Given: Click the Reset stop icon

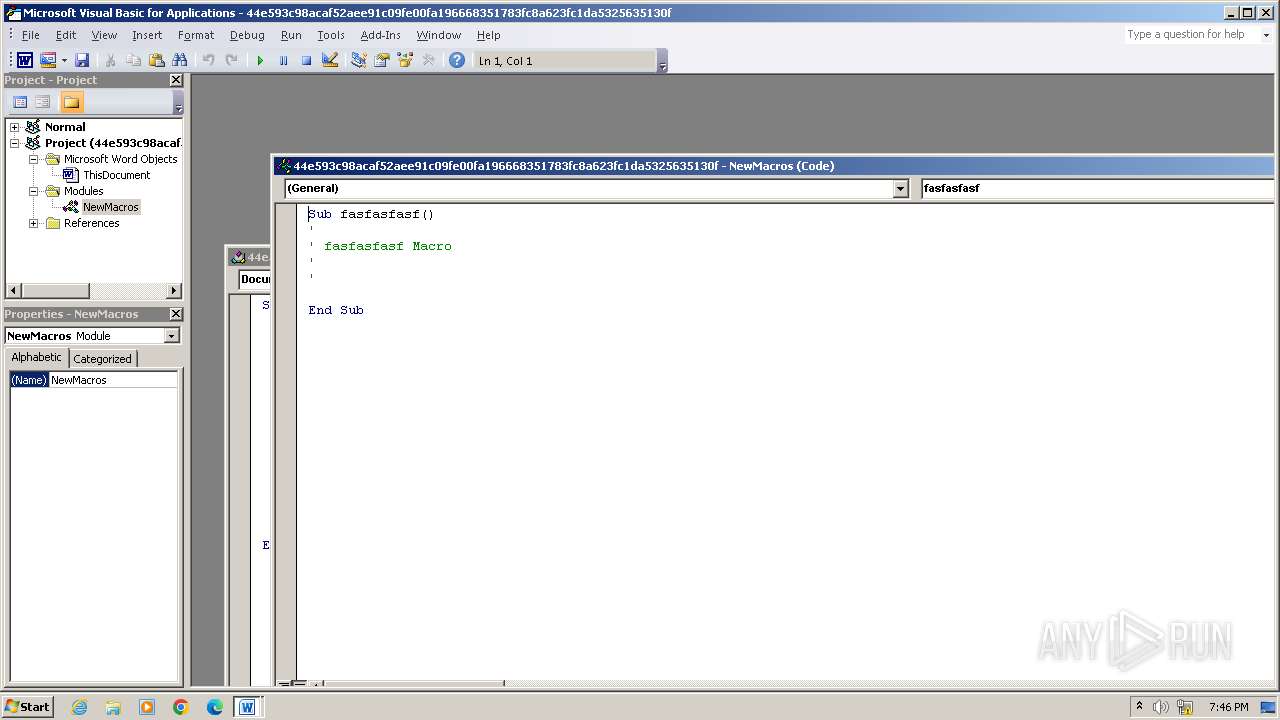Looking at the screenshot, I should (306, 61).
